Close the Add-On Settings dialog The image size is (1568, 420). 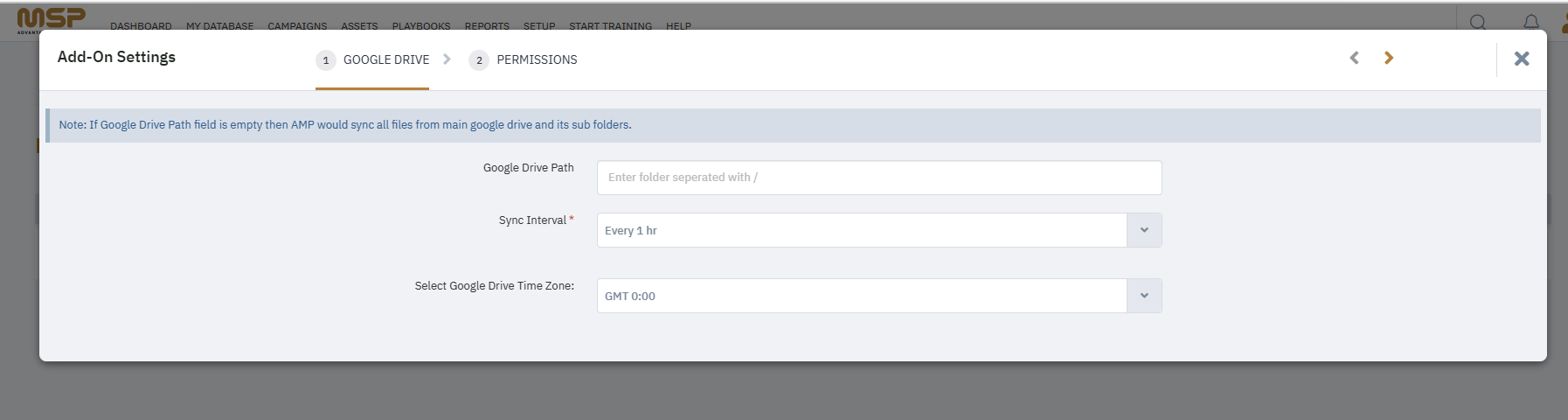(1522, 59)
